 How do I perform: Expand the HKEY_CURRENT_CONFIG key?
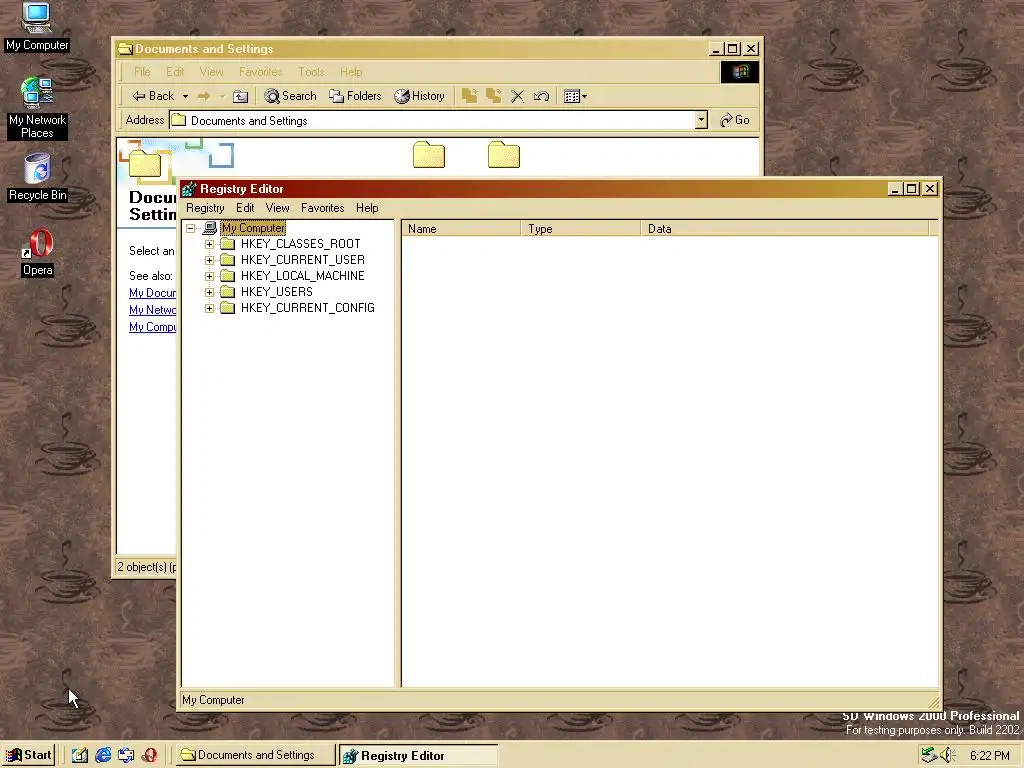point(209,308)
